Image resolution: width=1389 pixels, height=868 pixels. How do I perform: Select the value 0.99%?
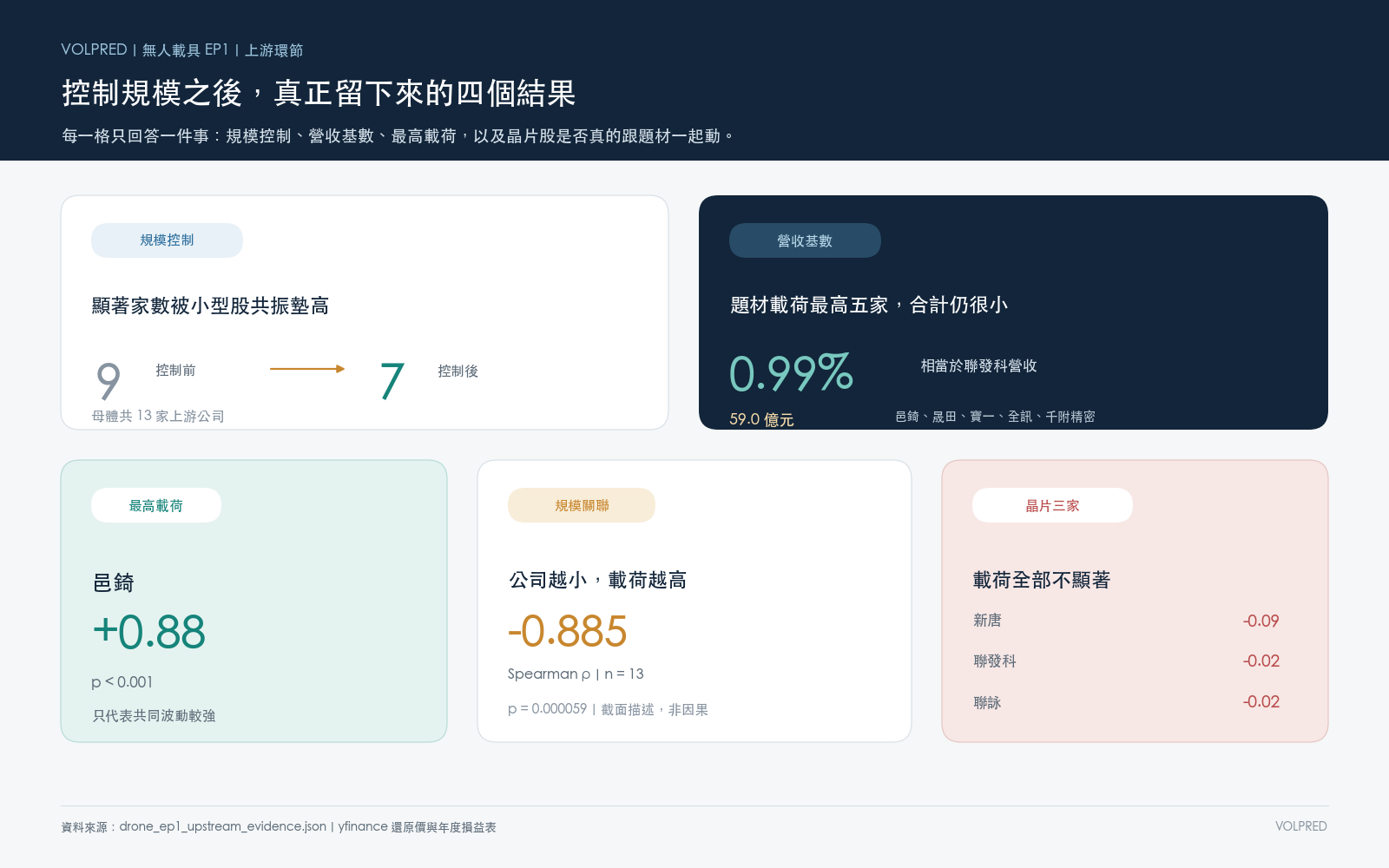792,373
